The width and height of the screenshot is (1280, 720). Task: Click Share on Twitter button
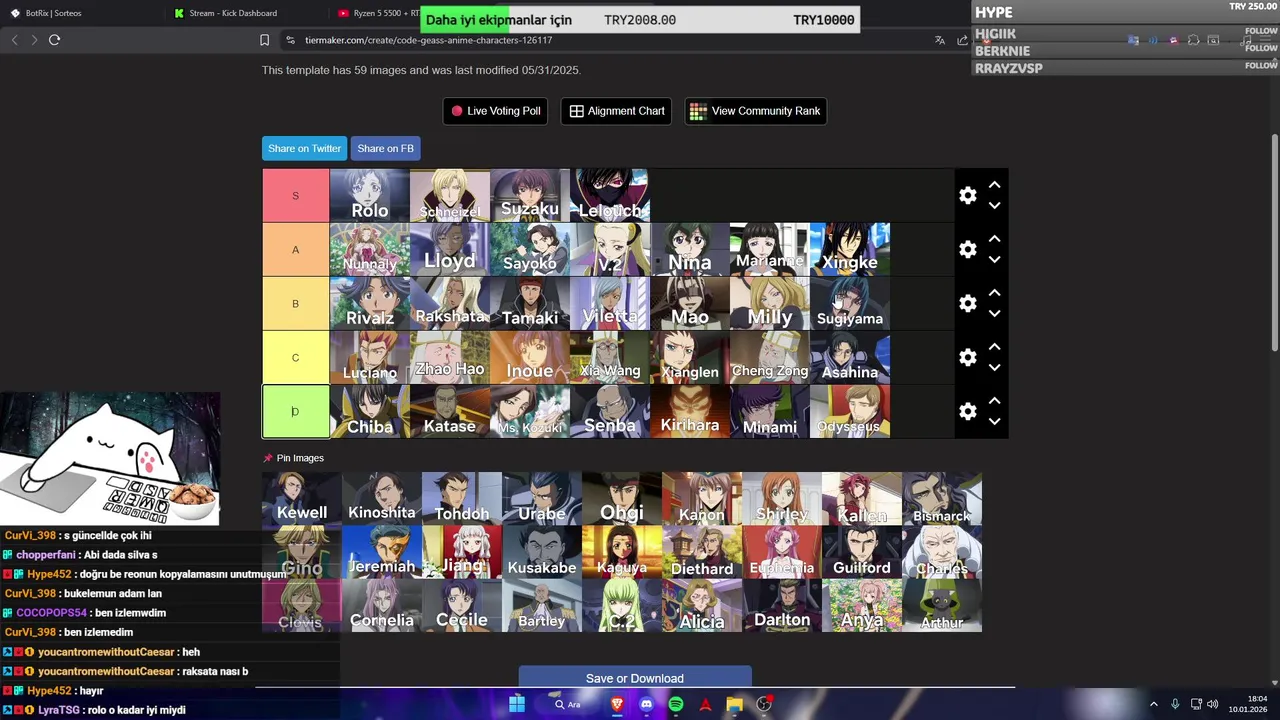click(304, 148)
